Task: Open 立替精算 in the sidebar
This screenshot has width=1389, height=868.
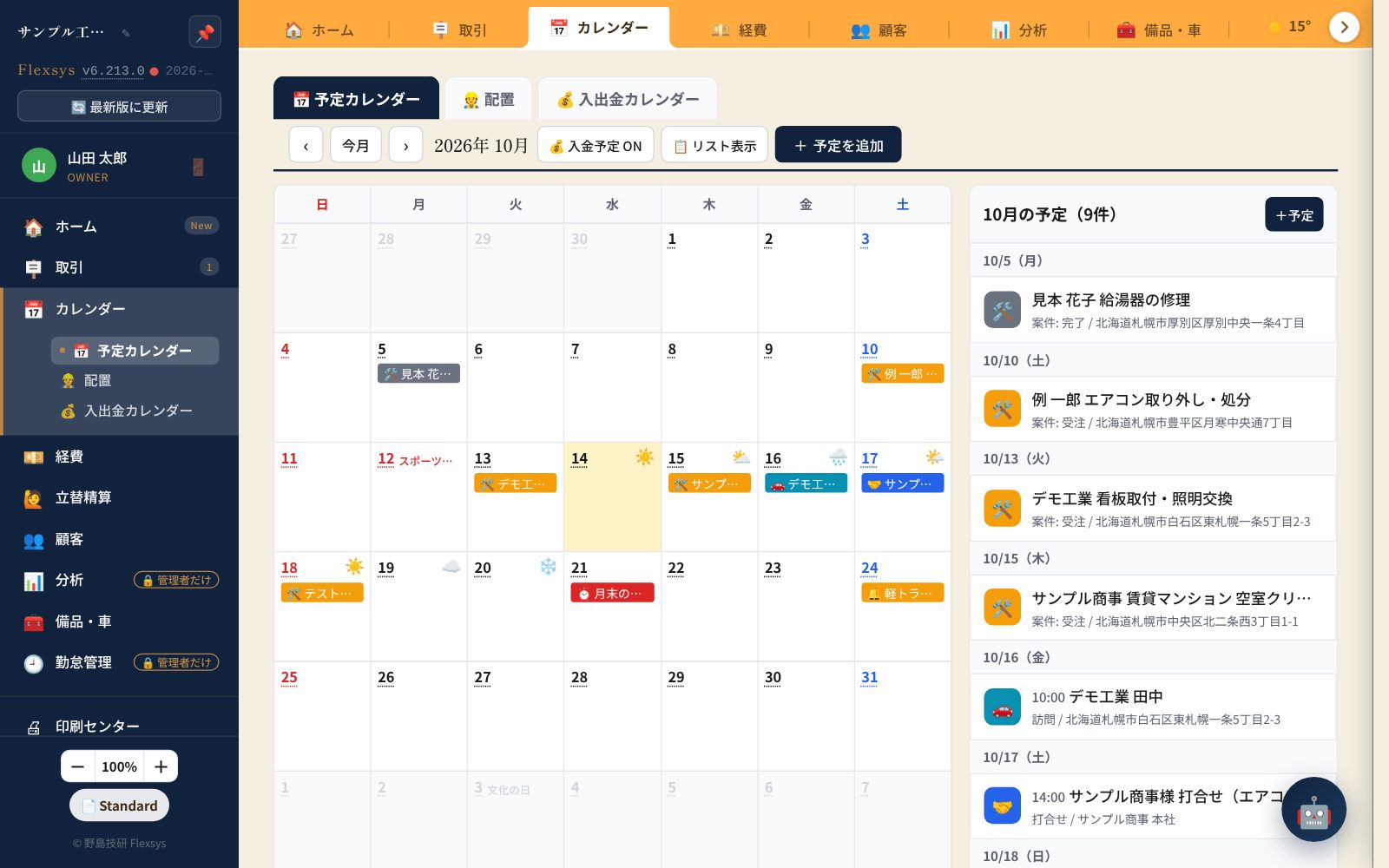Action: click(119, 497)
